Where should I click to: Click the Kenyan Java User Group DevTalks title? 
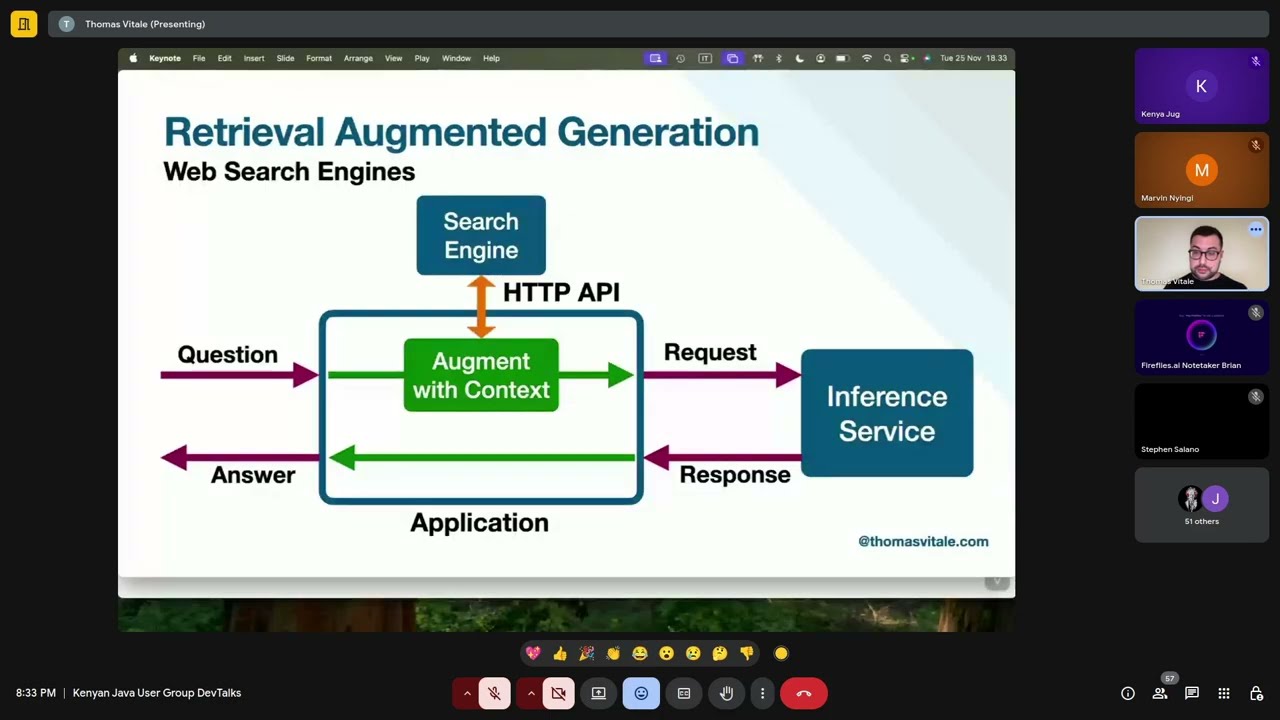[x=157, y=693]
